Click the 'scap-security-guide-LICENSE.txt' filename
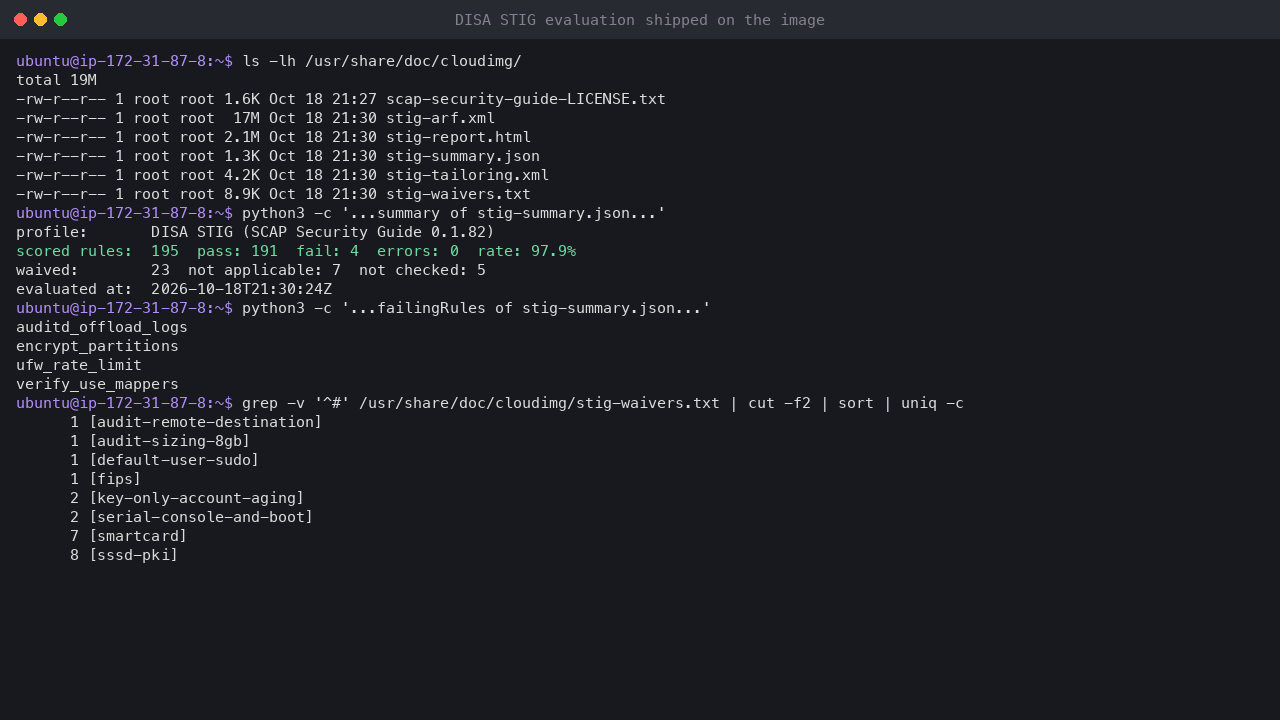The height and width of the screenshot is (720, 1280). coord(526,99)
